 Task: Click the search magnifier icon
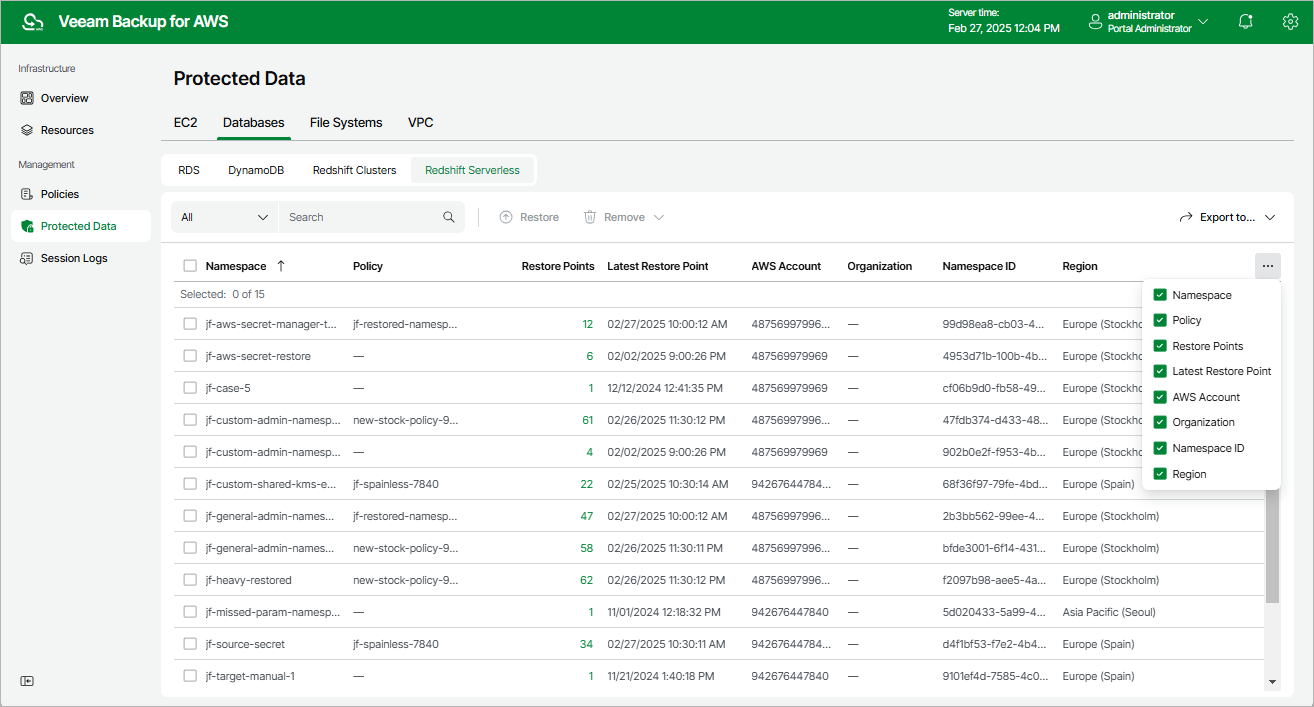coord(449,217)
